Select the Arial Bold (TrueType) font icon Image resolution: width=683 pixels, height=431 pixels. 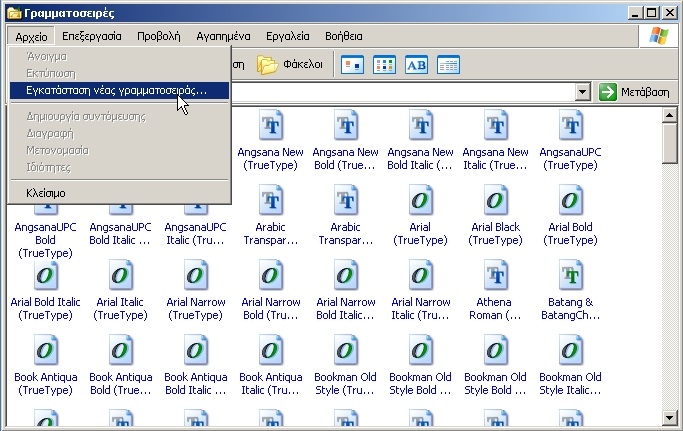pos(571,200)
